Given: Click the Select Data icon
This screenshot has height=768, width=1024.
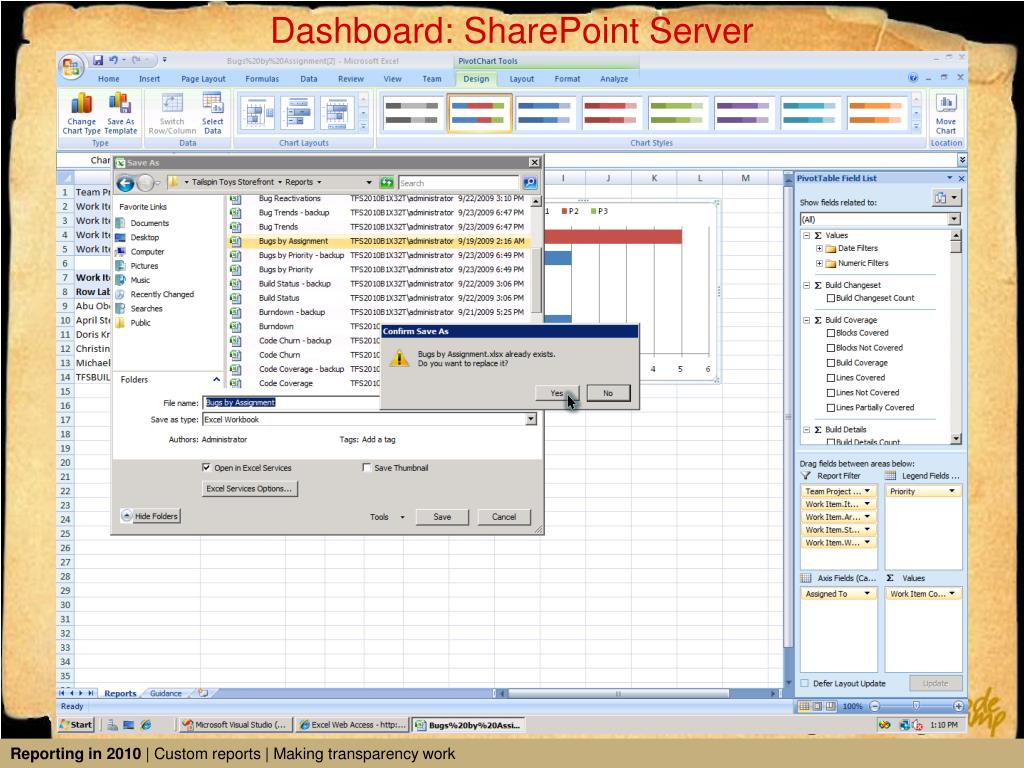Looking at the screenshot, I should click(x=212, y=114).
